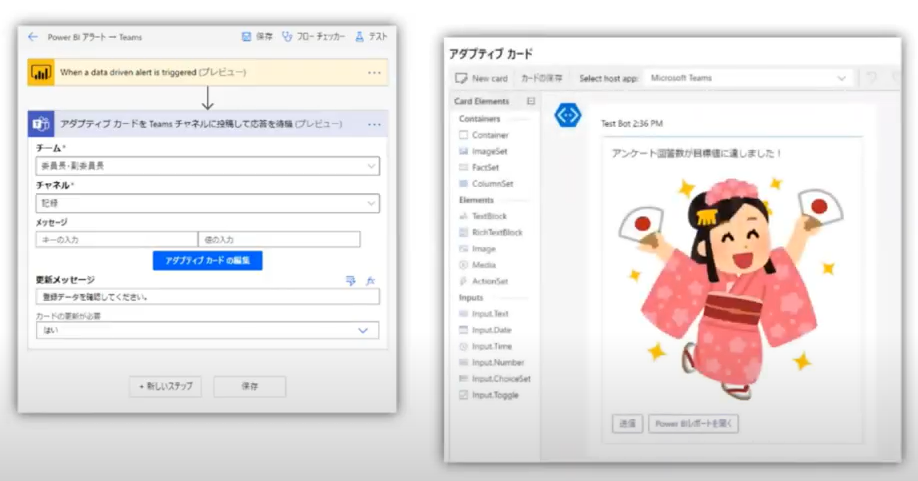Click dynamic content icon beside 更新メッセージ
918x481 pixels.
(351, 281)
